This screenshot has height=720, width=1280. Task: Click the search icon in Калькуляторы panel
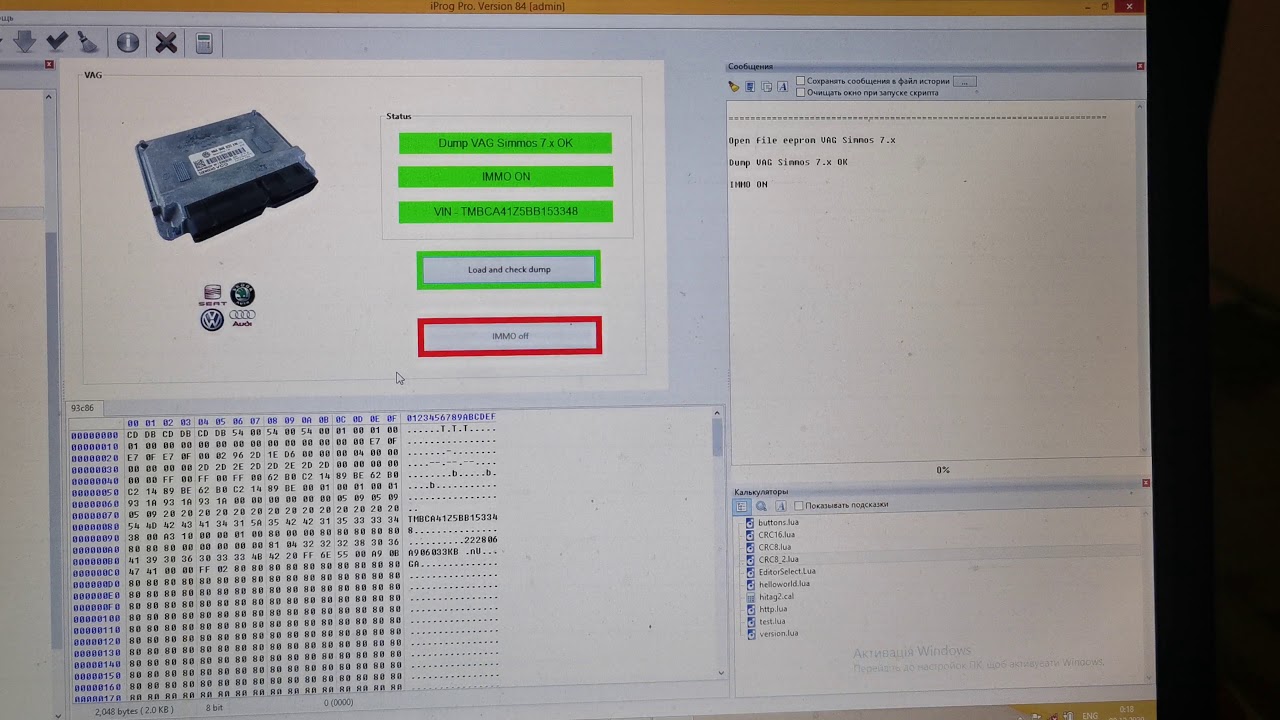(761, 506)
